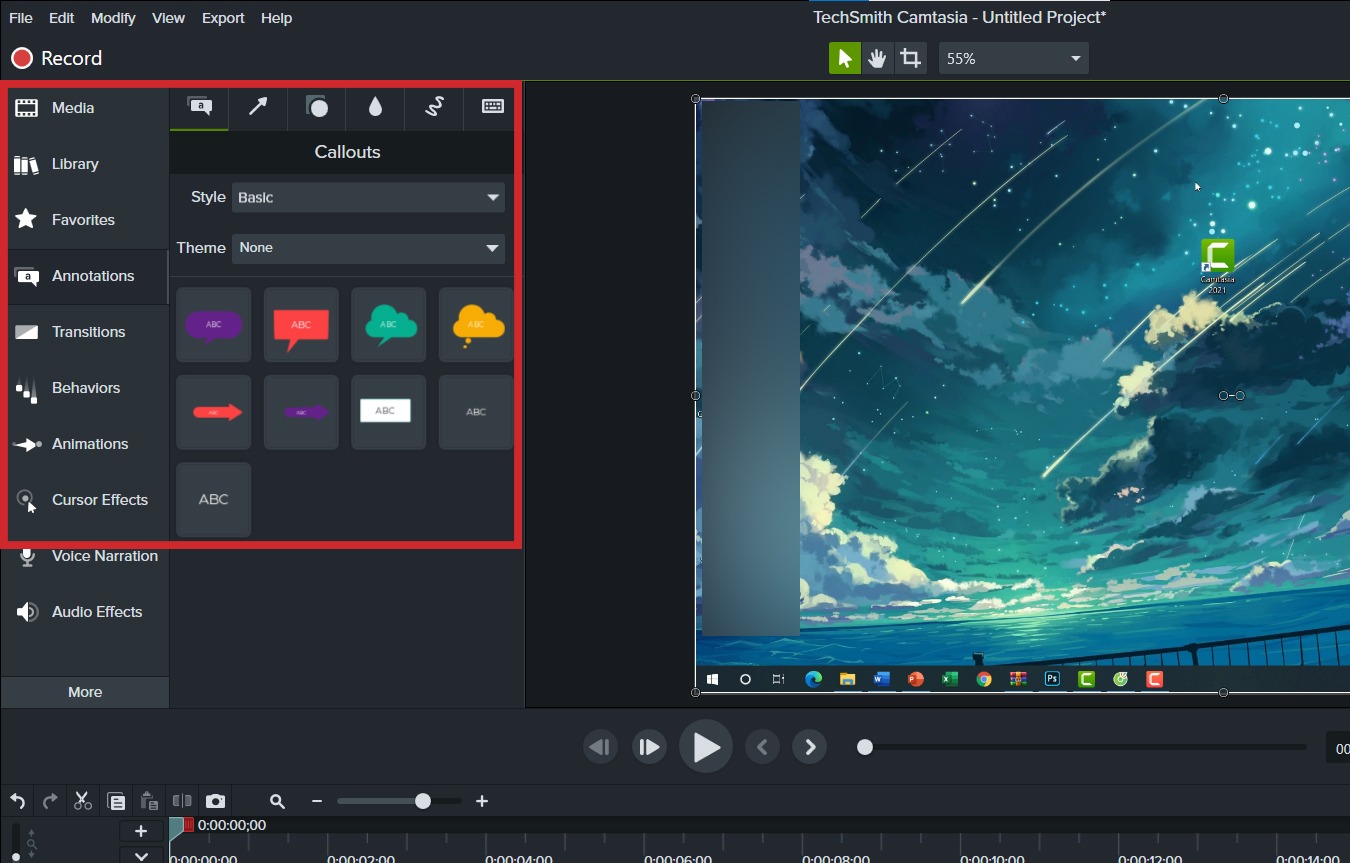Screen dimensions: 1350x863
Task: Switch to the Transitions panel
Action: click(x=90, y=331)
